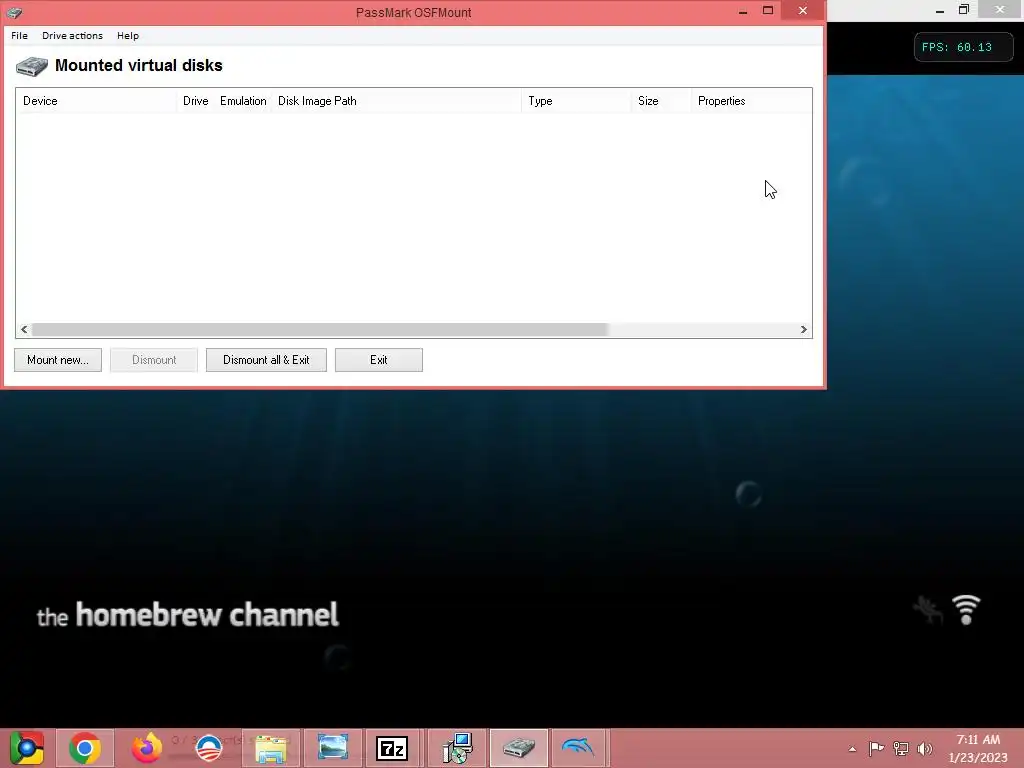This screenshot has width=1024, height=768.
Task: Click the Exit button
Action: pos(379,360)
